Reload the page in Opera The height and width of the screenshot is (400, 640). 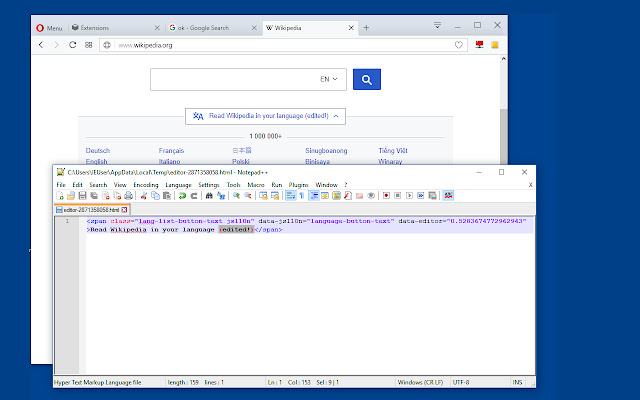(x=73, y=45)
